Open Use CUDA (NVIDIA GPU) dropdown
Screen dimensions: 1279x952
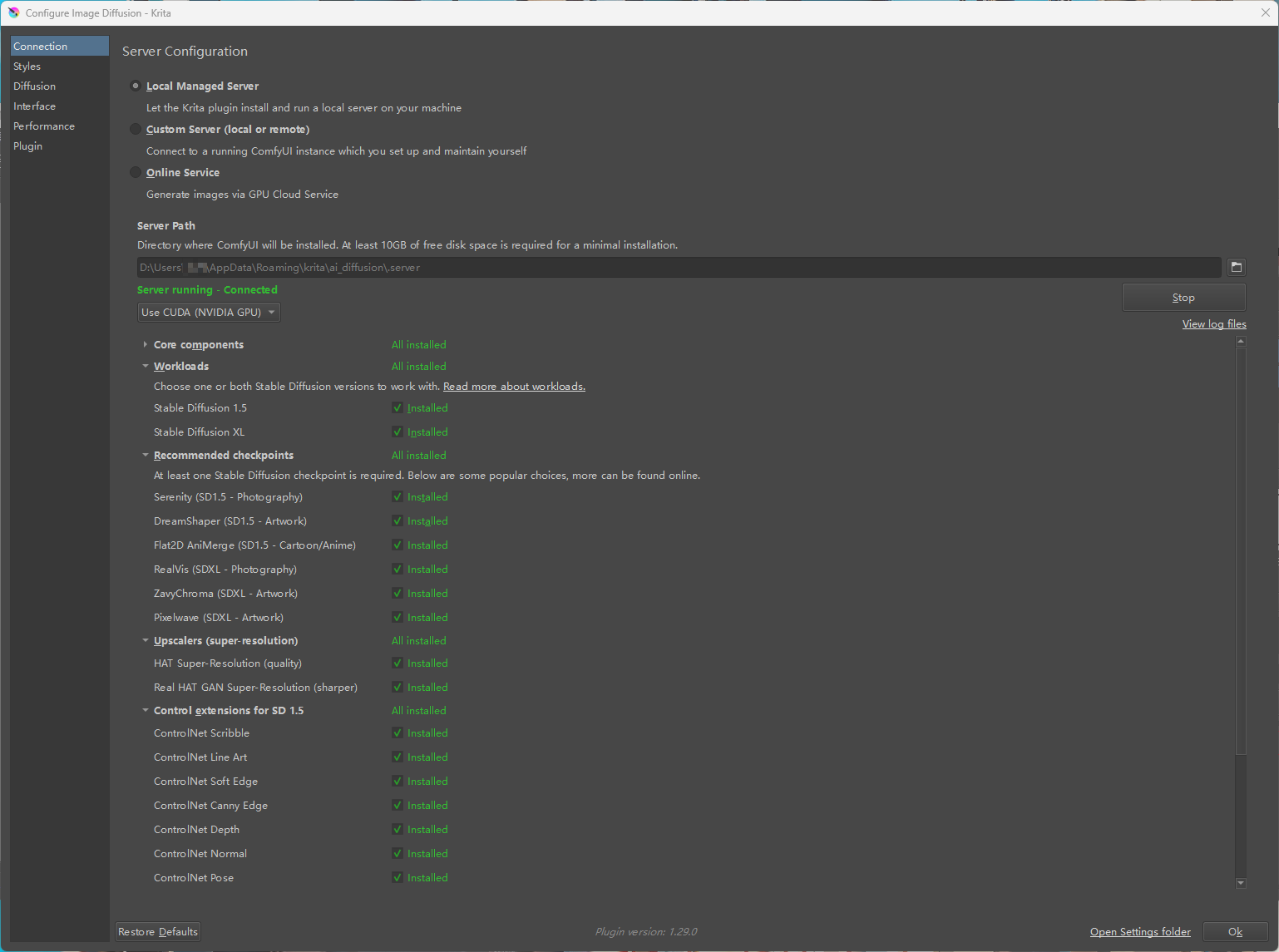coord(209,312)
